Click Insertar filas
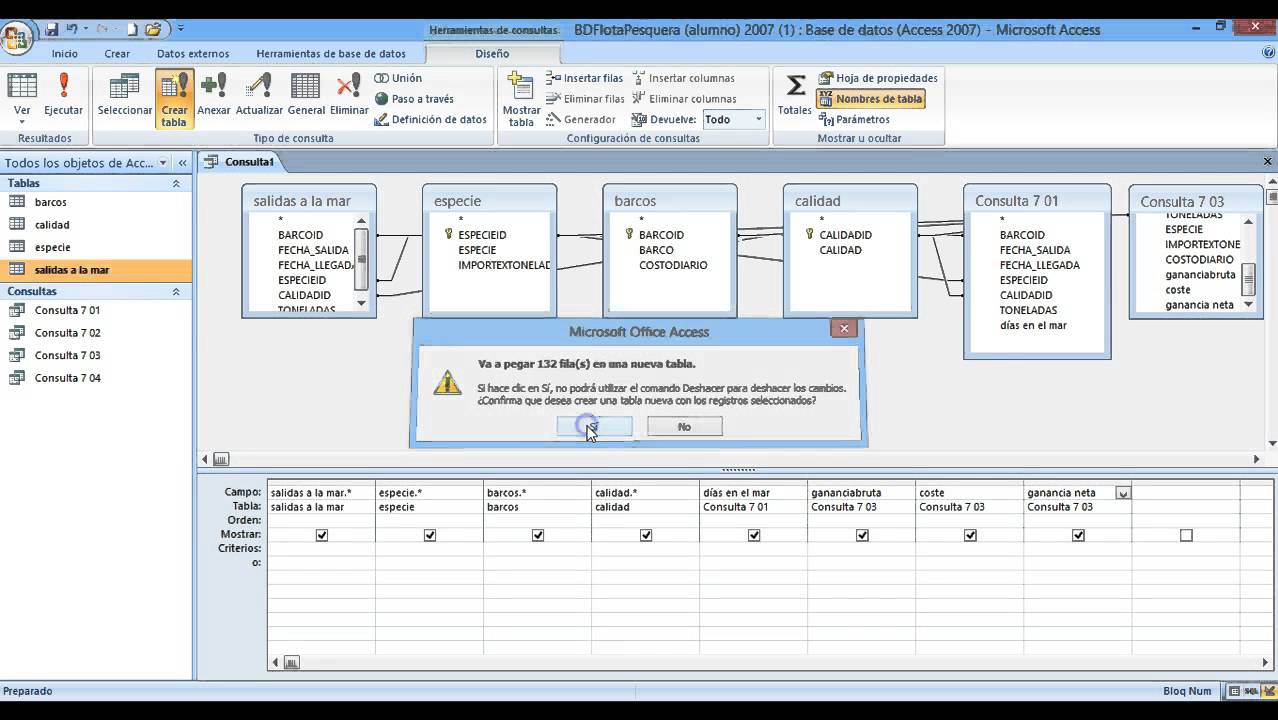Viewport: 1278px width, 720px height. point(585,78)
